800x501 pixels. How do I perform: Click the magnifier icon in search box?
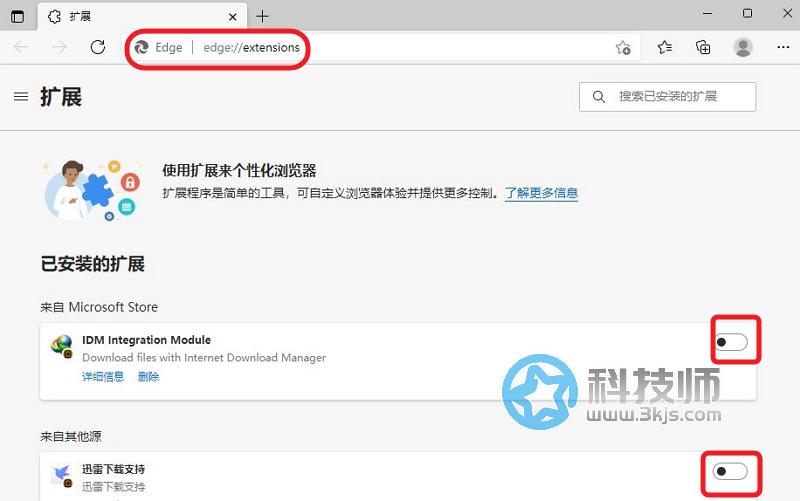(599, 96)
